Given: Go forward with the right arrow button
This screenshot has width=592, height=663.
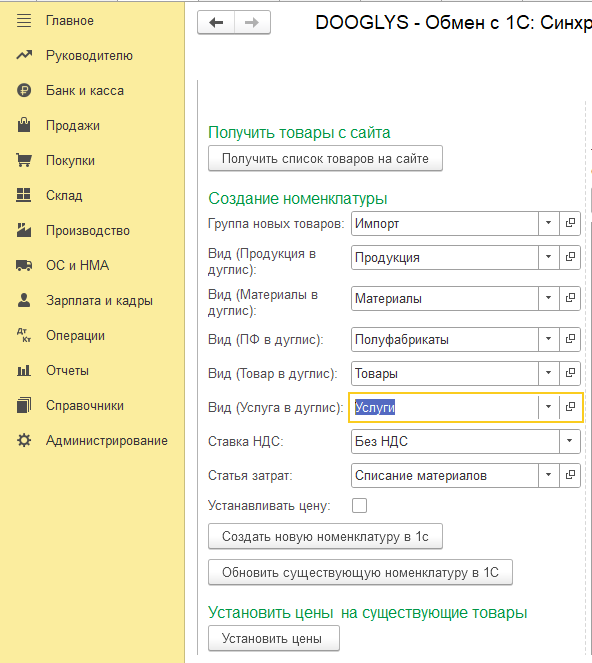Looking at the screenshot, I should (x=252, y=22).
